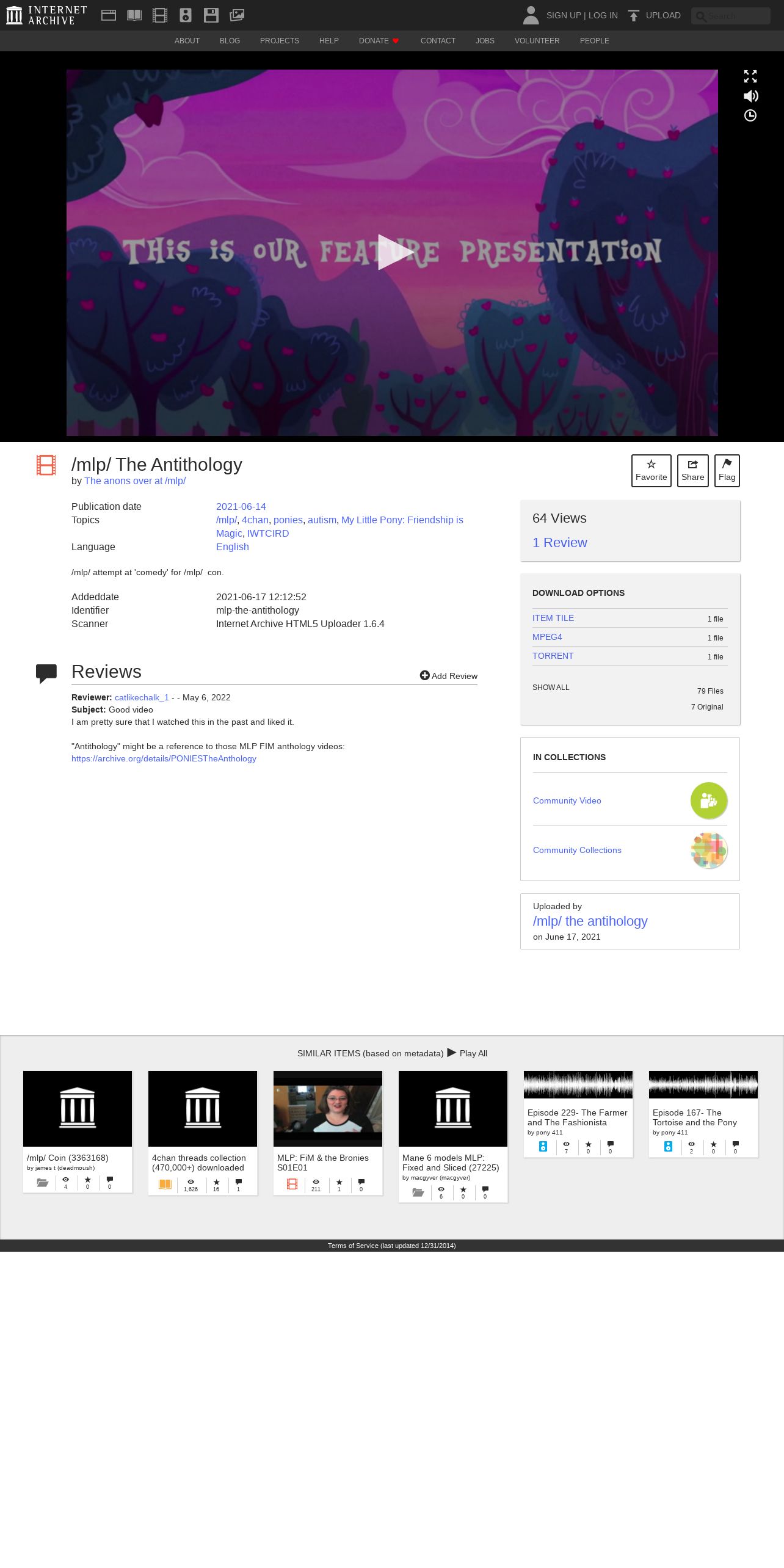Open the Images icon in navbar
Viewport: 784px width, 1568px height.
(x=237, y=15)
